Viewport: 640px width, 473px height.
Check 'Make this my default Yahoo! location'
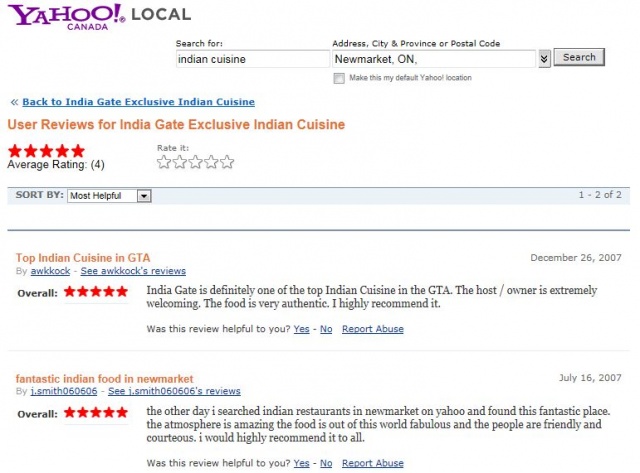(x=339, y=78)
